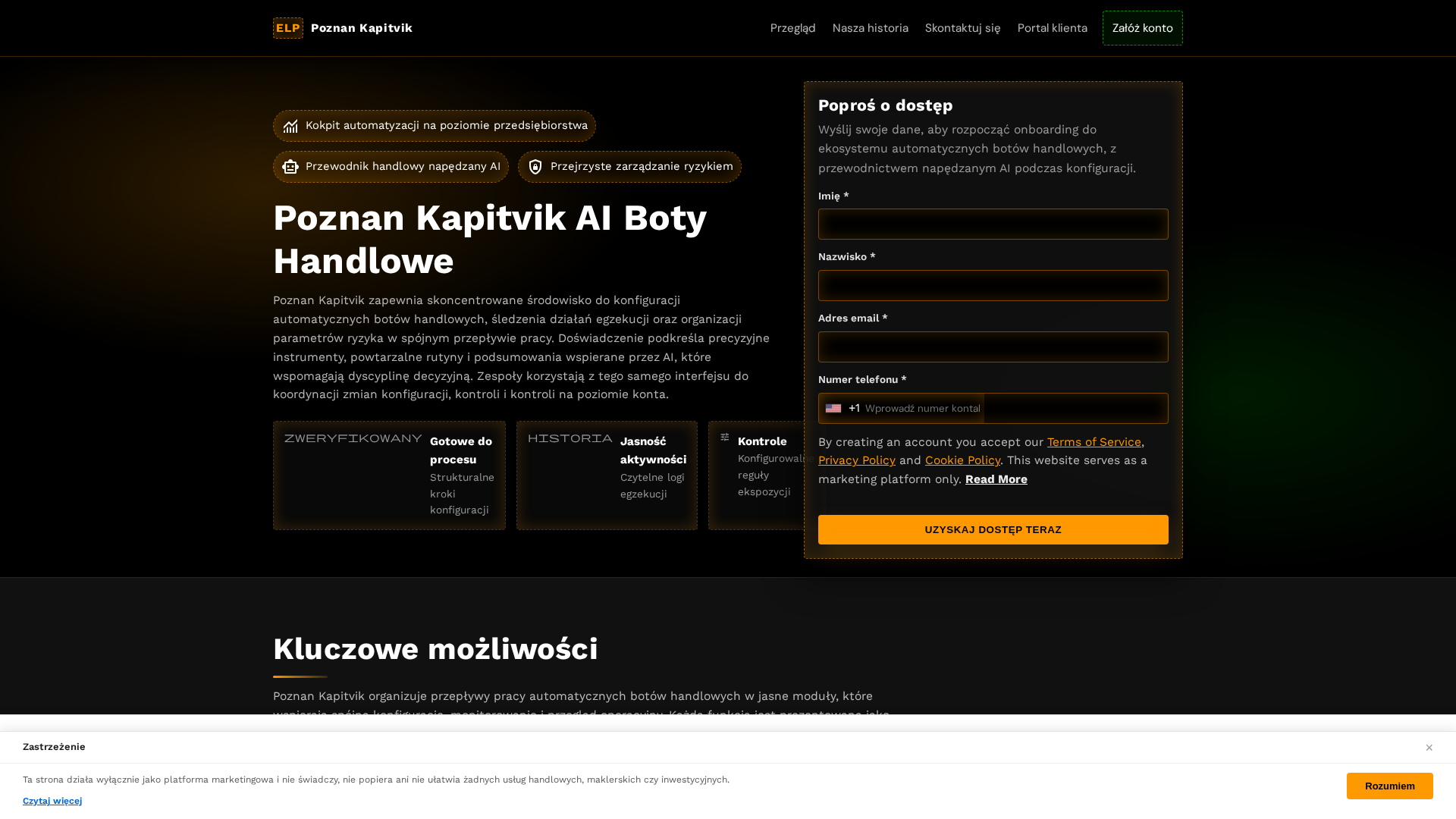Screen dimensions: 1456x819
Task: Click the shield icon in Przejrzyste zarządzanie pill
Action: click(535, 167)
